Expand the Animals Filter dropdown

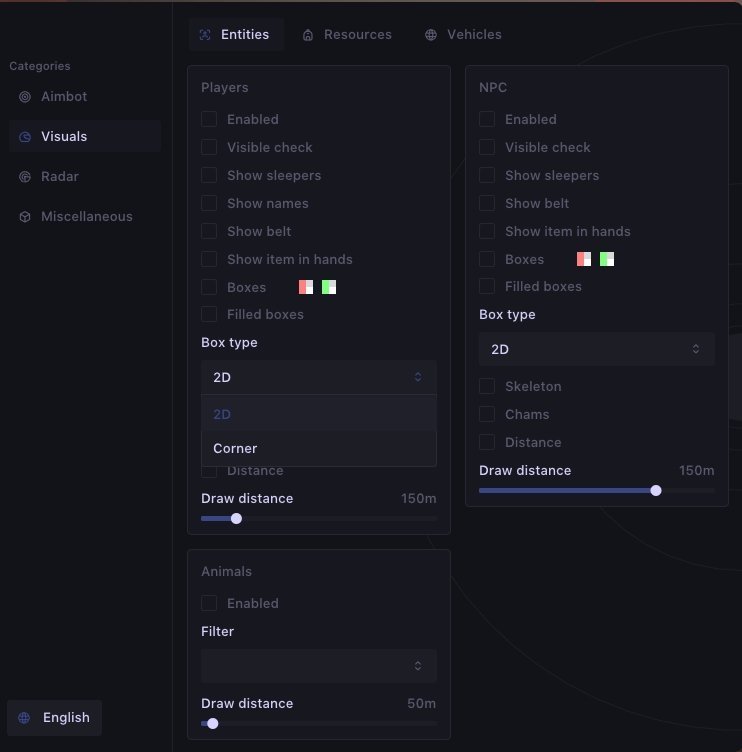(x=319, y=666)
